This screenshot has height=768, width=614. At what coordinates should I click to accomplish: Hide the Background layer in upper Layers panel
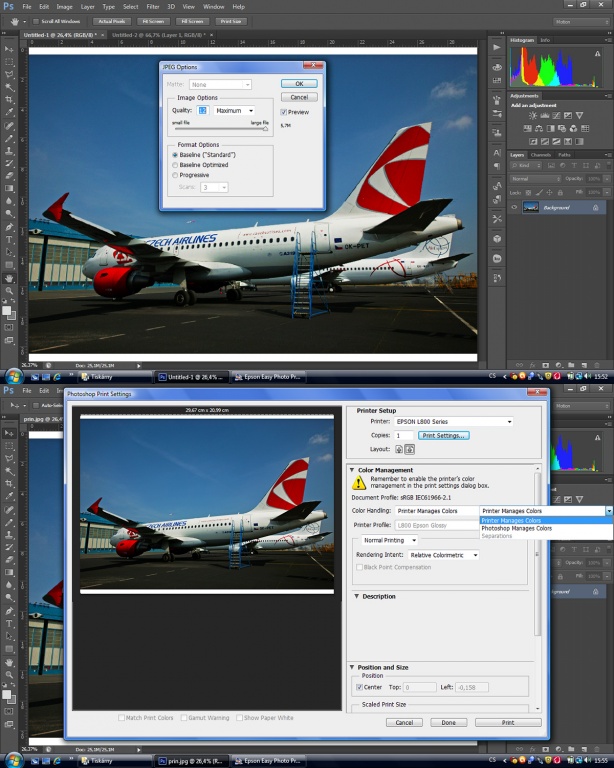pyautogui.click(x=514, y=208)
